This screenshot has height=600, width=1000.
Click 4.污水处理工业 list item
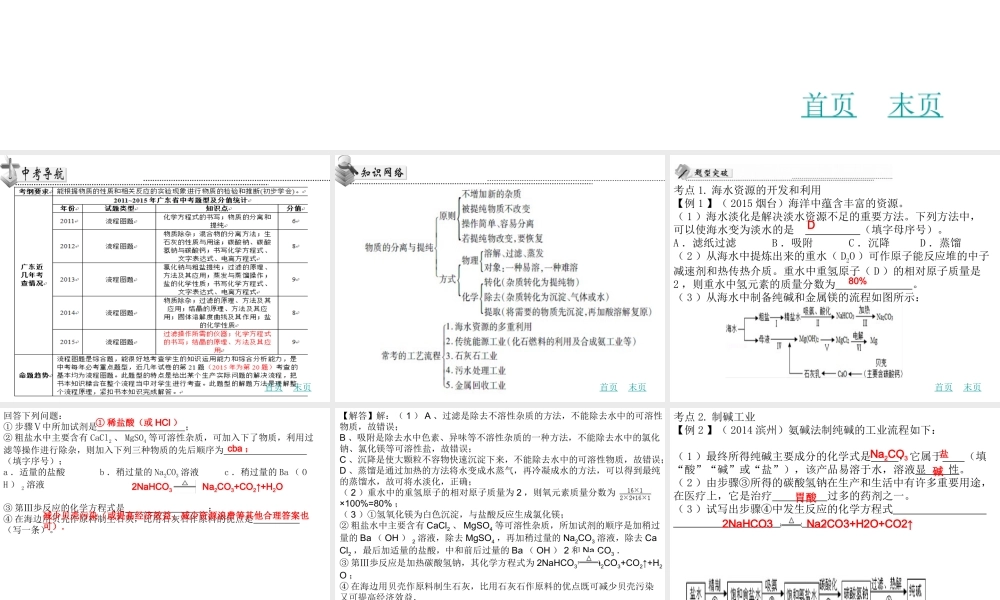click(x=476, y=370)
